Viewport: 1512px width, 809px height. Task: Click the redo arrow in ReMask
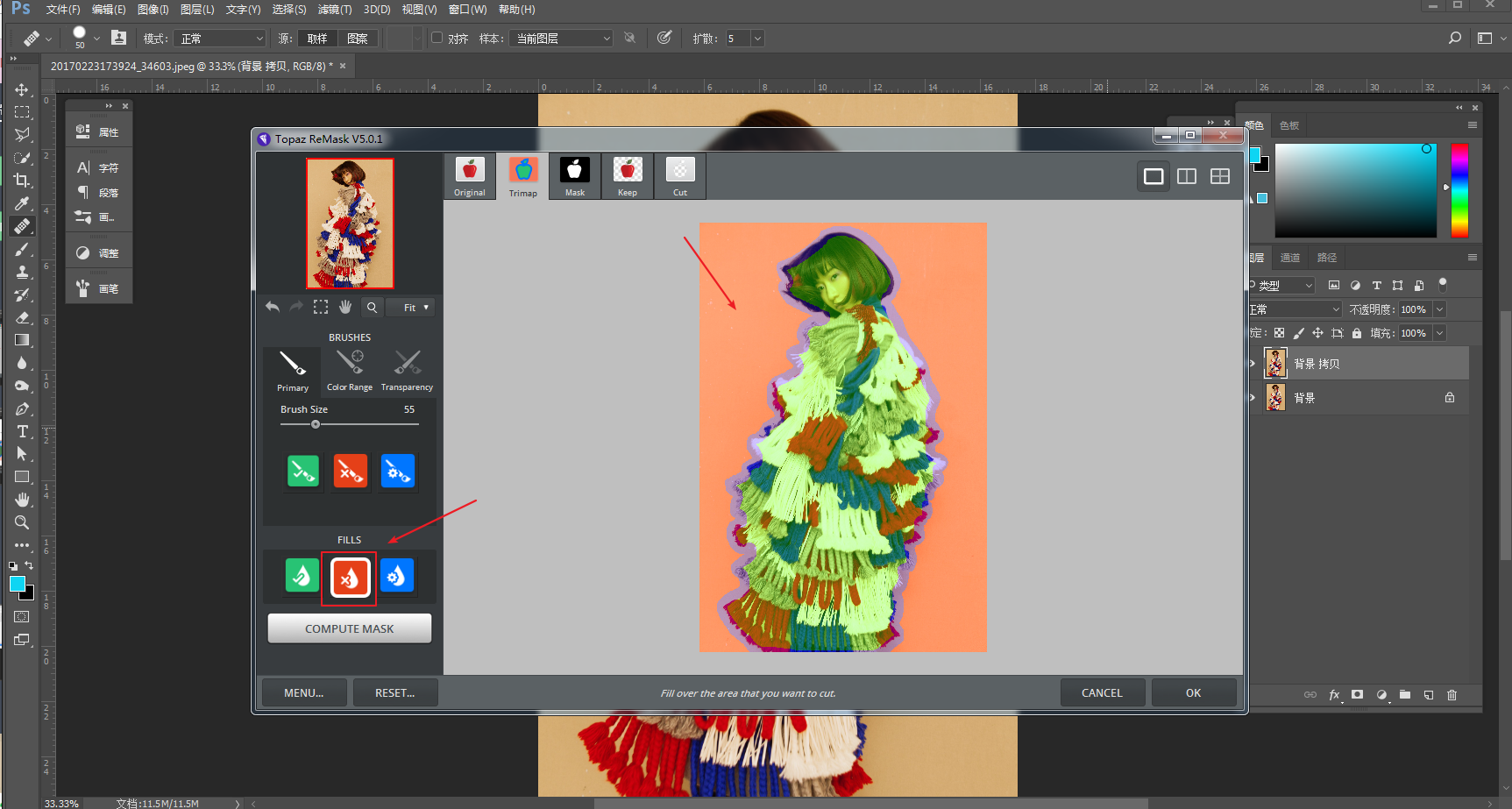tap(296, 307)
